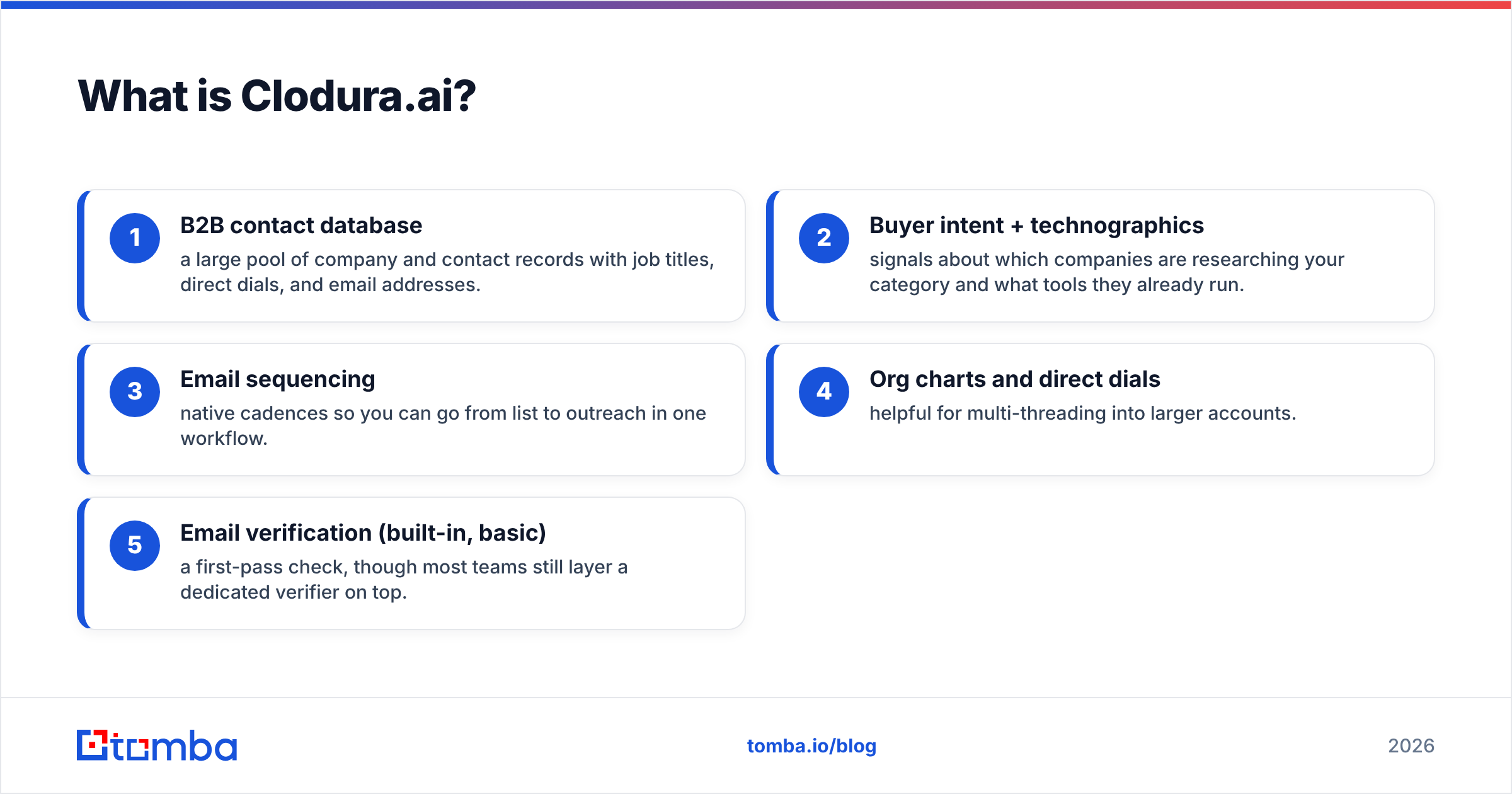Click the year 2026 in the footer
The height and width of the screenshot is (794, 1512).
[x=1411, y=746]
